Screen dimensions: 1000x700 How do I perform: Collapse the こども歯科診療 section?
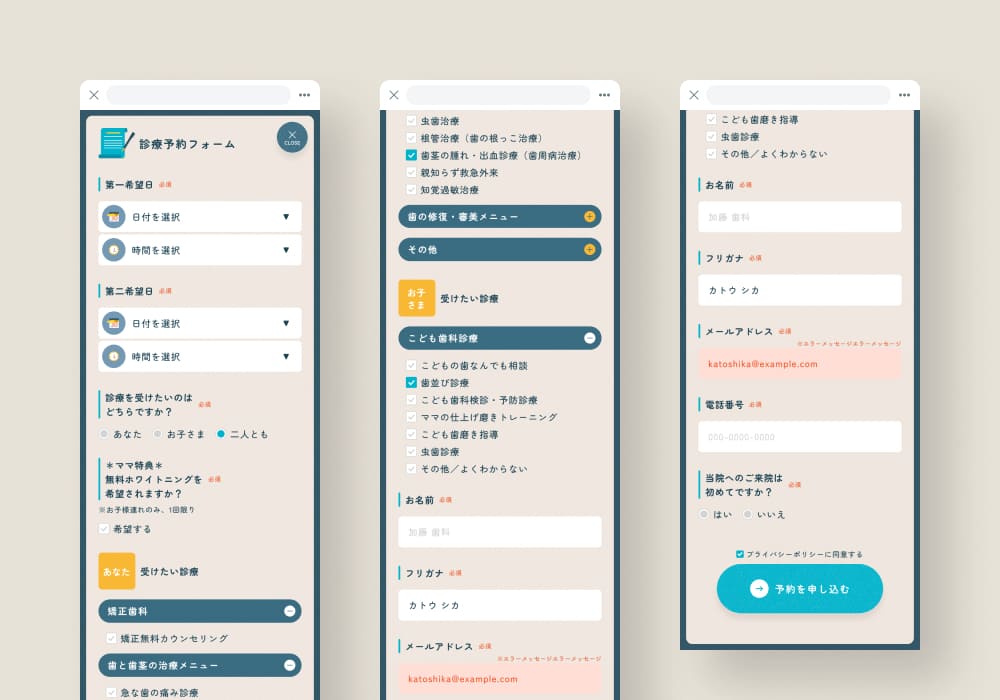[589, 338]
